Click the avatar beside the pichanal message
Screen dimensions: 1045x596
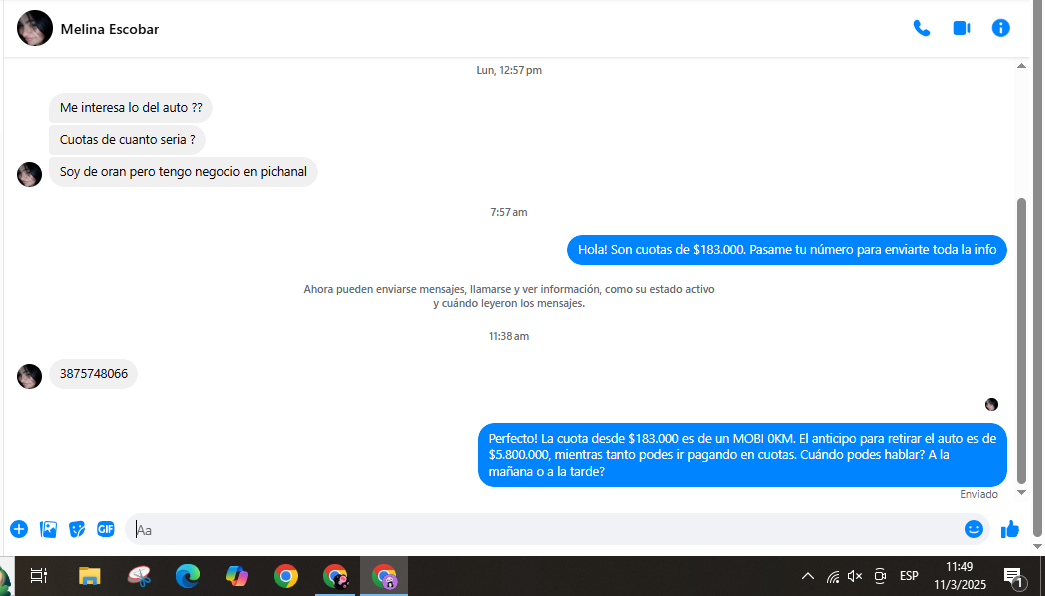click(x=29, y=174)
